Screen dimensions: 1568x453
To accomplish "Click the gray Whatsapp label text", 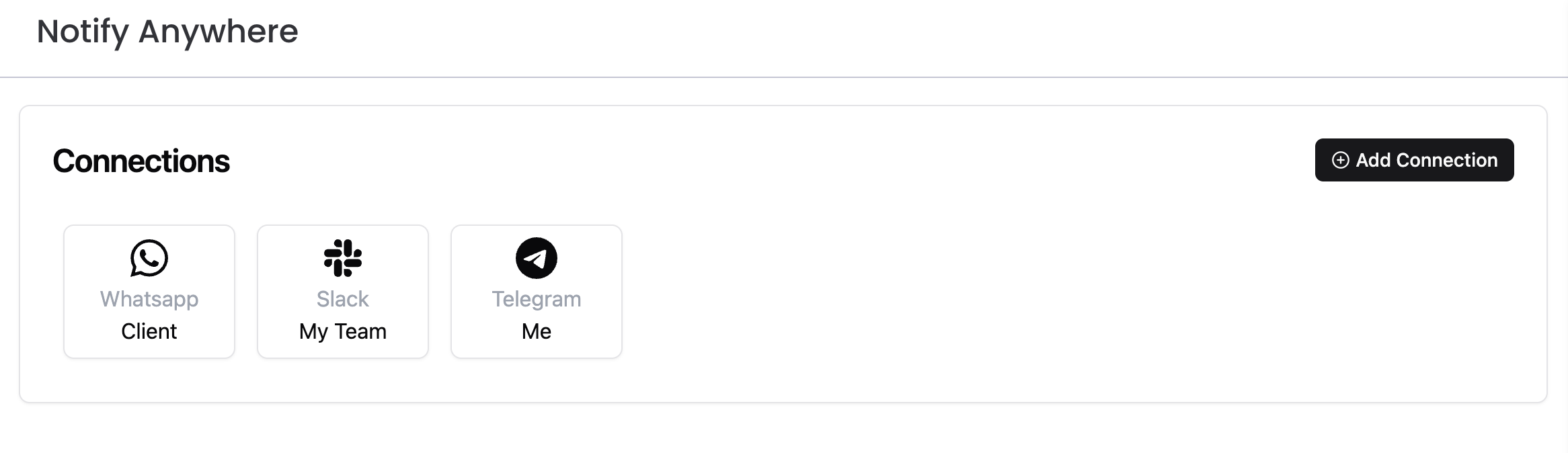I will click(x=149, y=299).
